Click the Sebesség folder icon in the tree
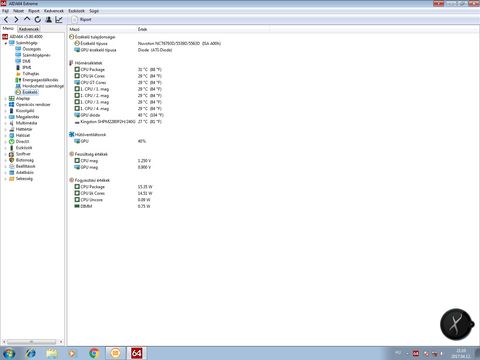Viewport: 480px width, 360px height. [12, 179]
